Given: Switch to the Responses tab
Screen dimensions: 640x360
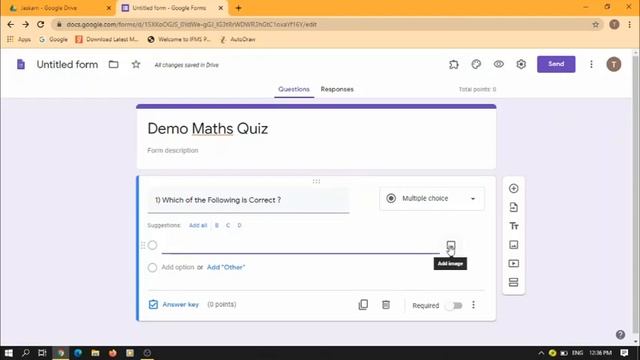Looking at the screenshot, I should (337, 89).
